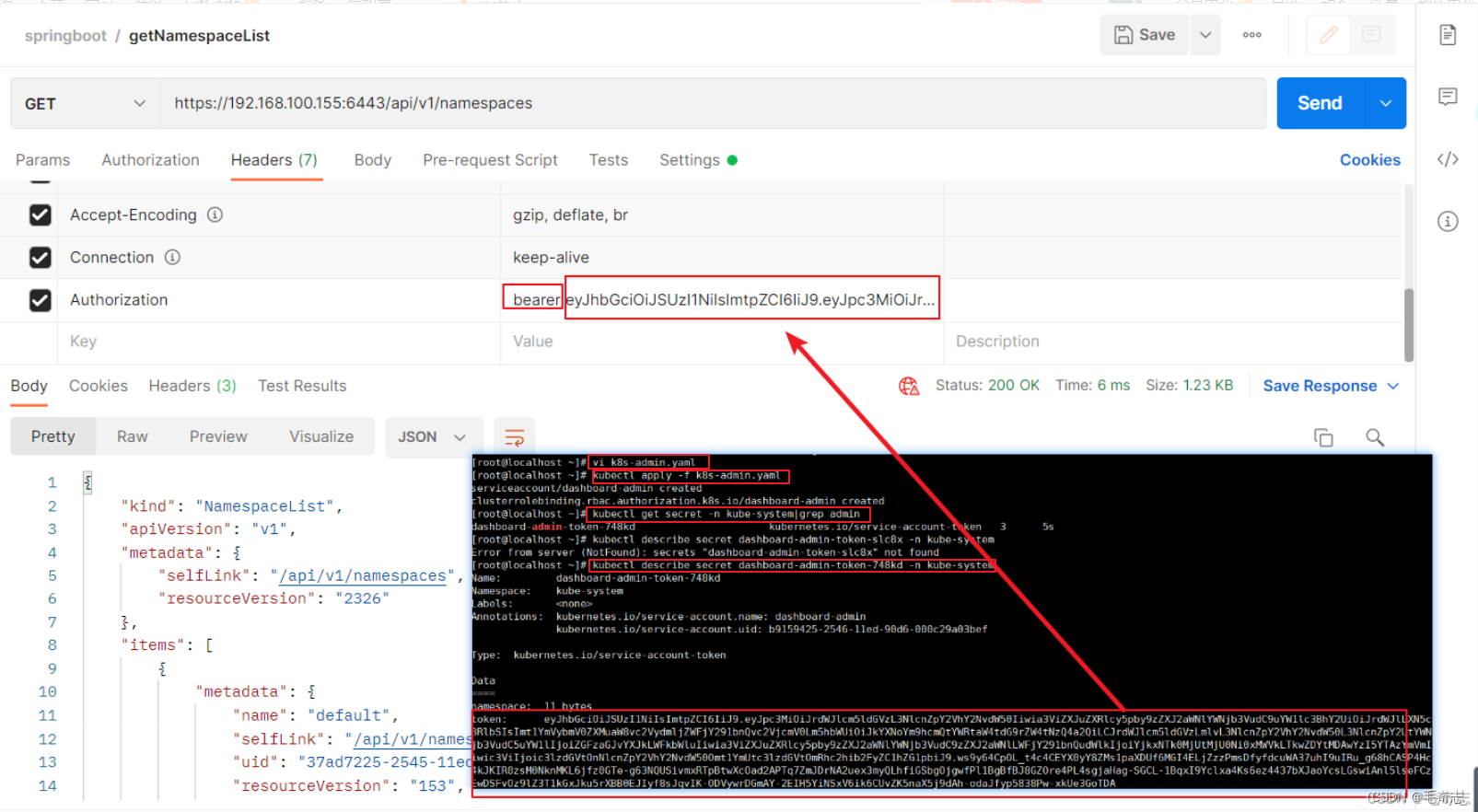Click the headers table vertical scrollbar
The width and height of the screenshot is (1478, 812).
pyautogui.click(x=1408, y=325)
